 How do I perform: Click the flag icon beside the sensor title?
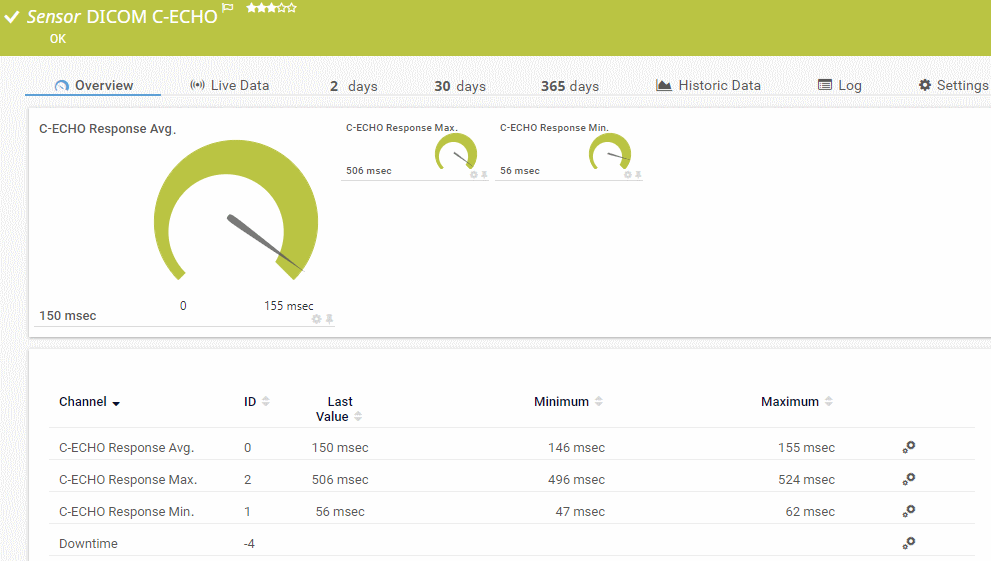(228, 8)
